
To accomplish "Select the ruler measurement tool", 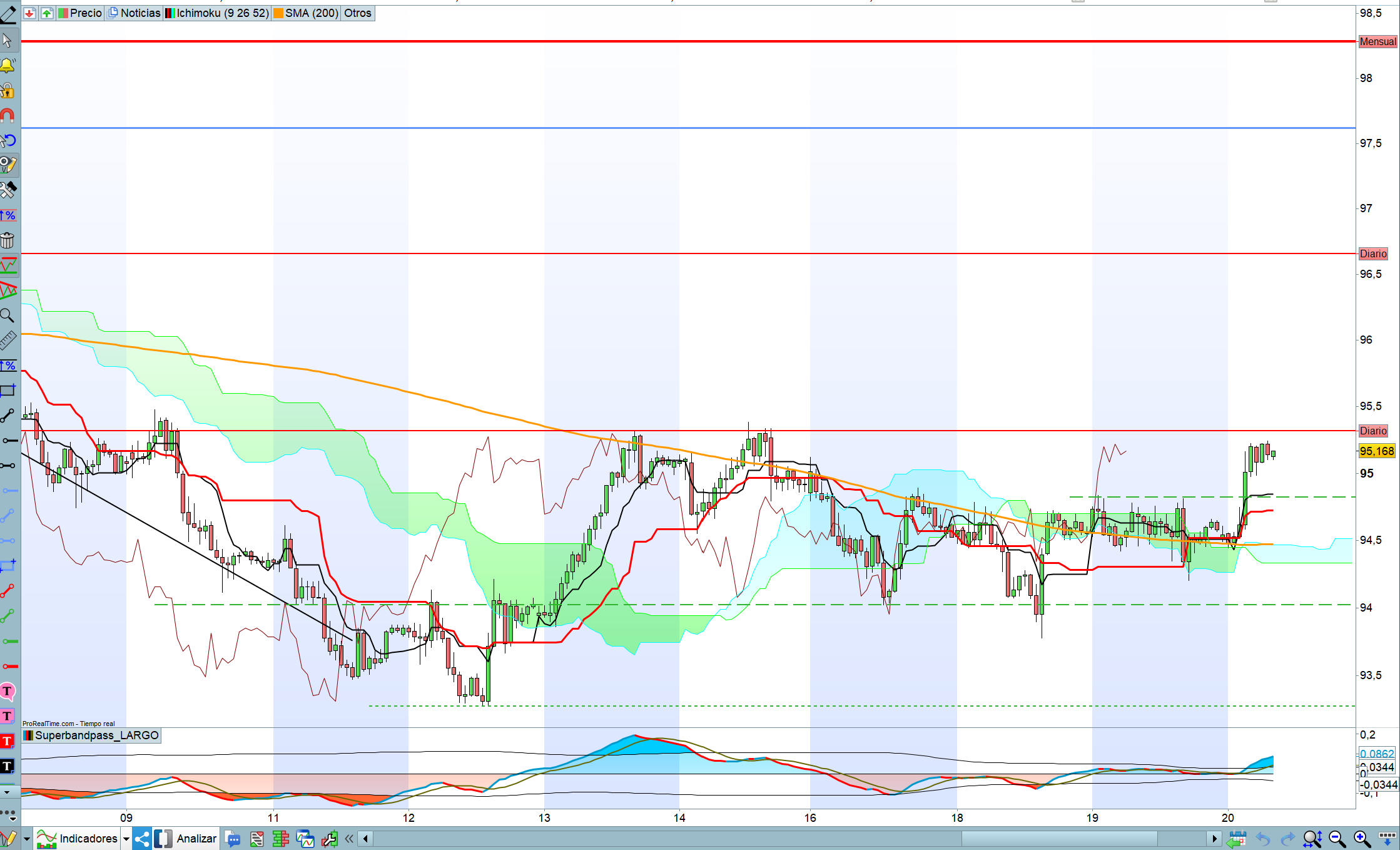I will pyautogui.click(x=8, y=341).
